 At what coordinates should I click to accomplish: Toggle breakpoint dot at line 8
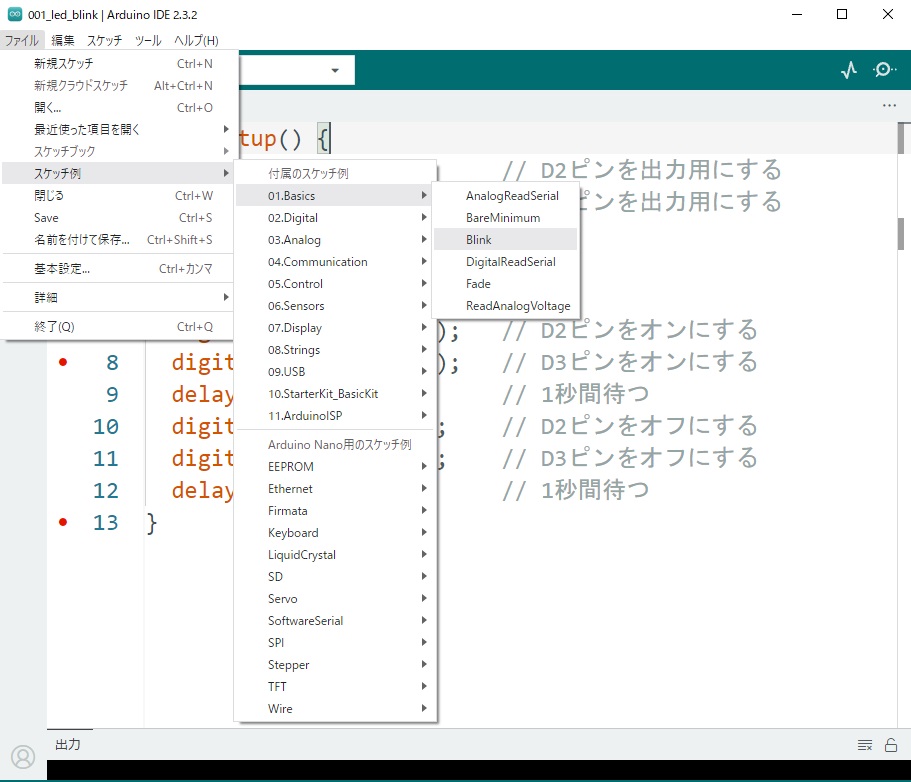(63, 363)
